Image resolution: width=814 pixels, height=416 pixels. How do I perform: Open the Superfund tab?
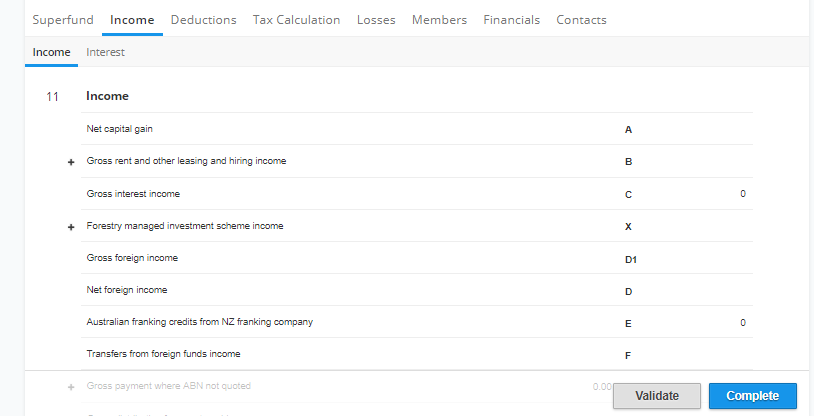click(63, 20)
